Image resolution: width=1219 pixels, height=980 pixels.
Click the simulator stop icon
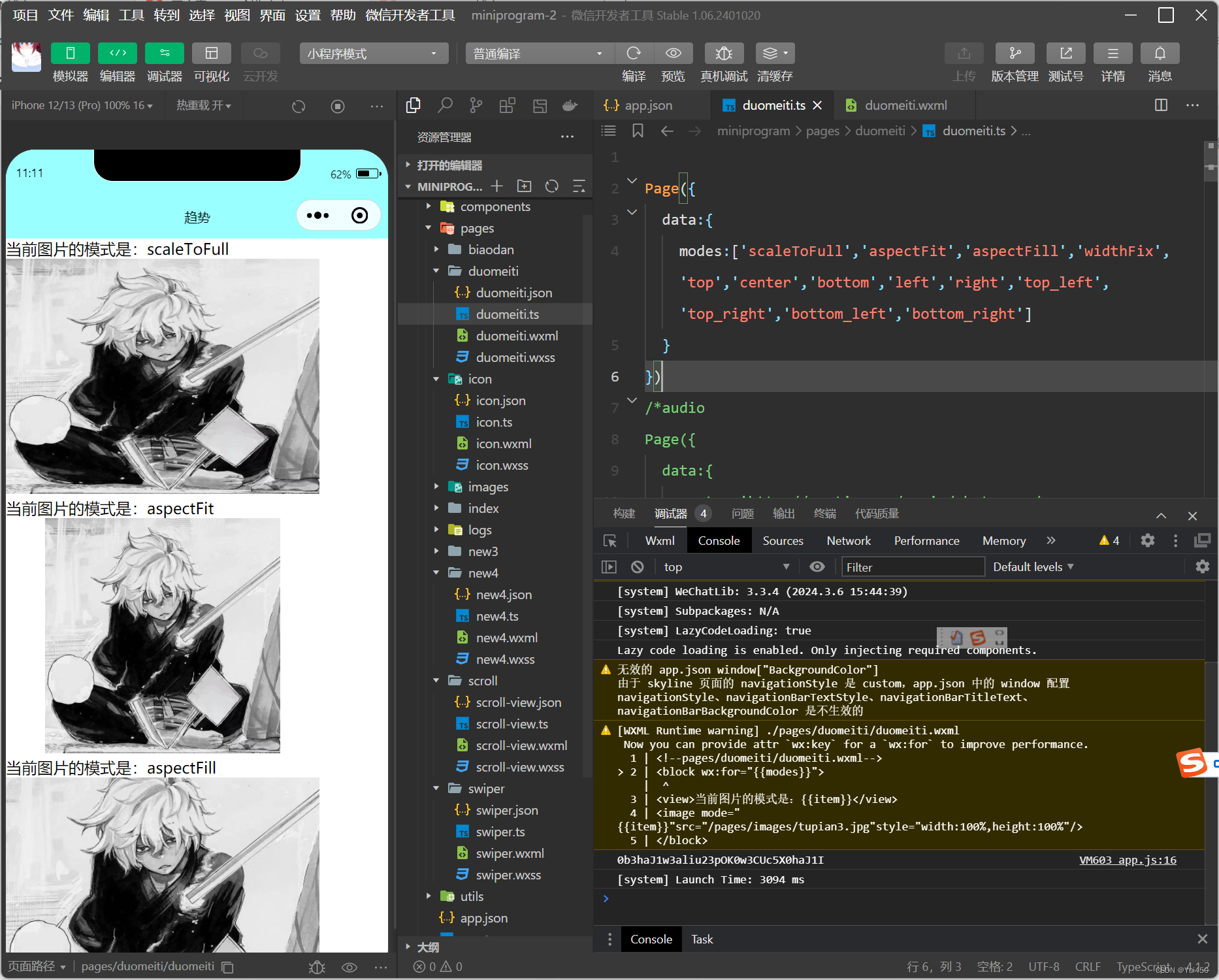point(338,106)
